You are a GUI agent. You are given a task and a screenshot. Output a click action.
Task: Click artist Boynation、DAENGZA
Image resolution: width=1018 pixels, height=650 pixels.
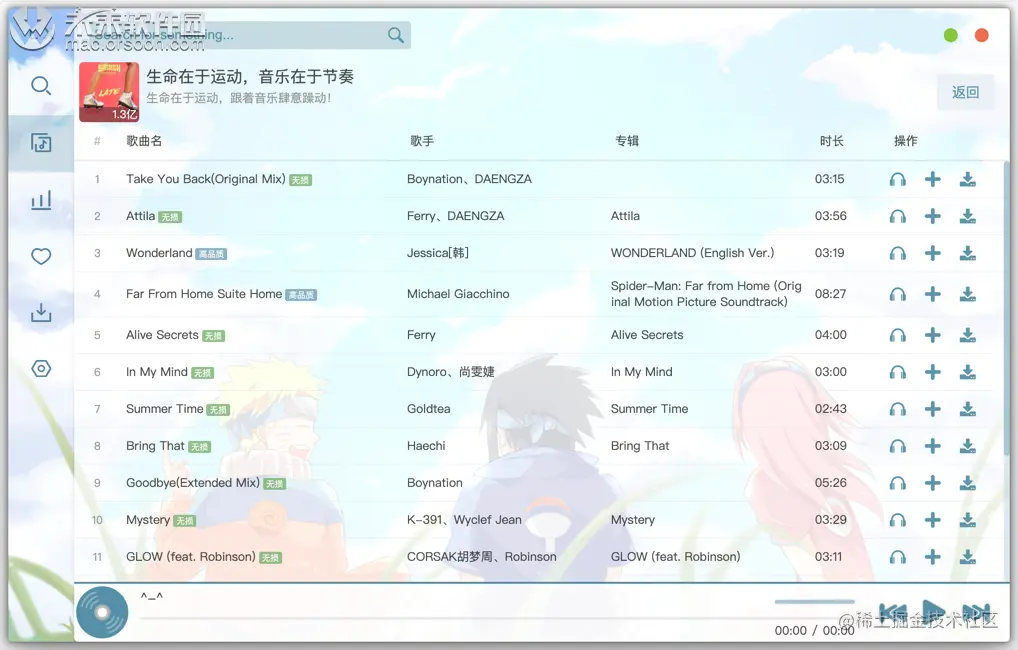coord(469,179)
